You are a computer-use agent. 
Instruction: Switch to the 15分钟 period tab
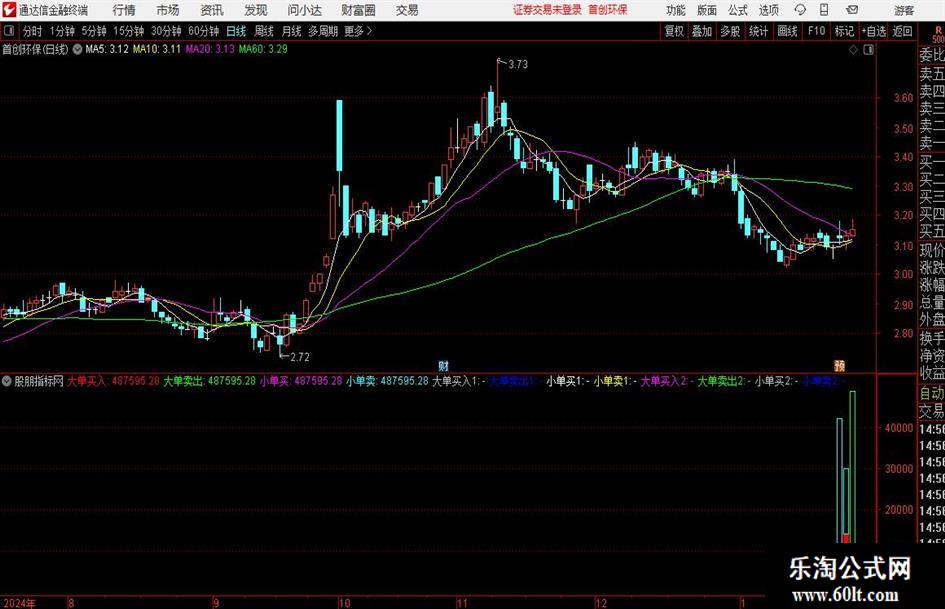click(129, 31)
